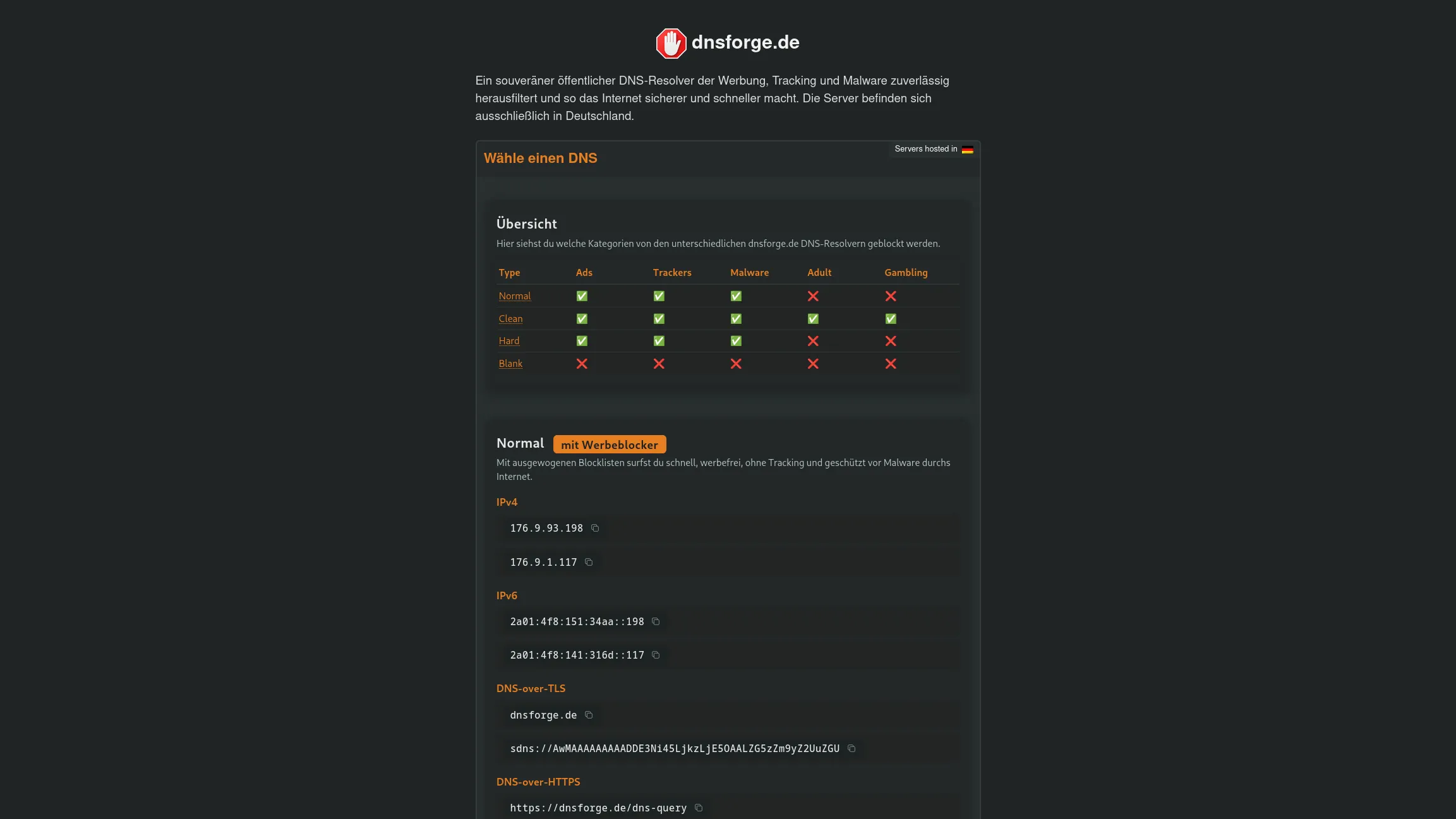Click the mit Werbeblocker badge

coord(610,444)
